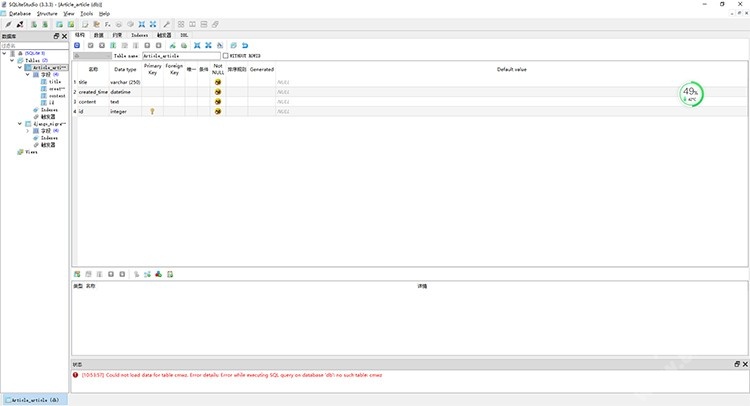Click Add check constraint icon in lower toolbar
The width and height of the screenshot is (750, 406).
tap(170, 274)
